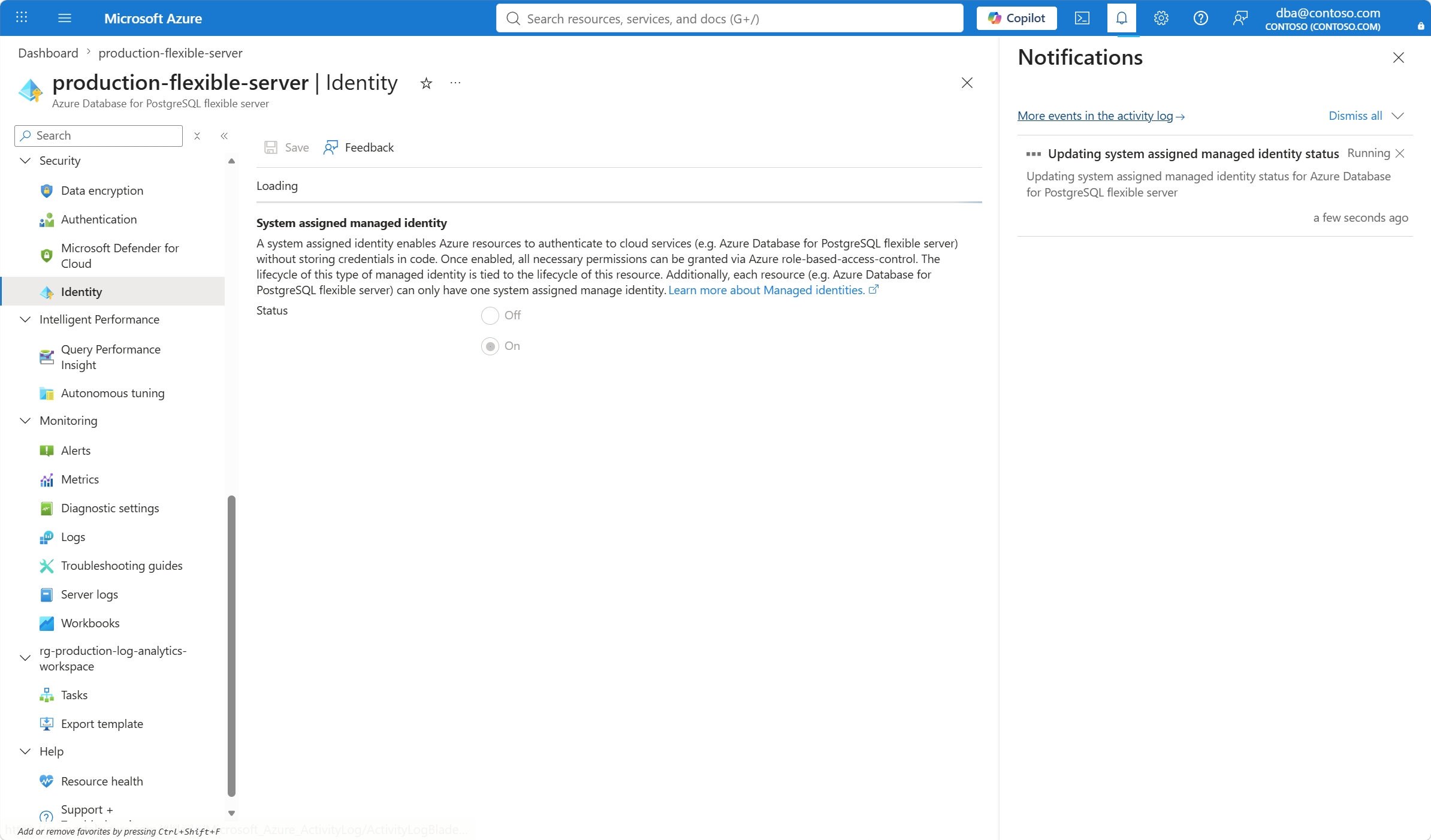
Task: Click the Data encryption shield icon
Action: [x=47, y=191]
